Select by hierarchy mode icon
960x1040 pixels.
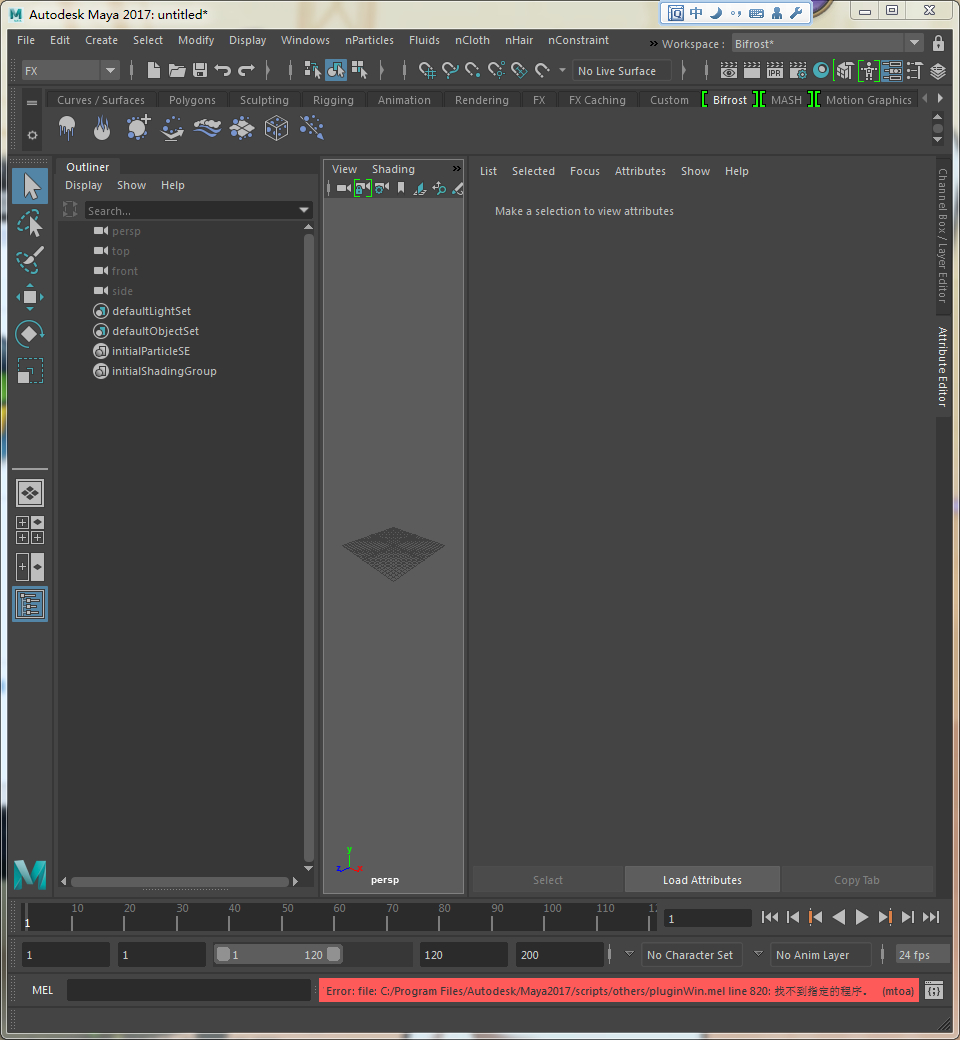312,70
